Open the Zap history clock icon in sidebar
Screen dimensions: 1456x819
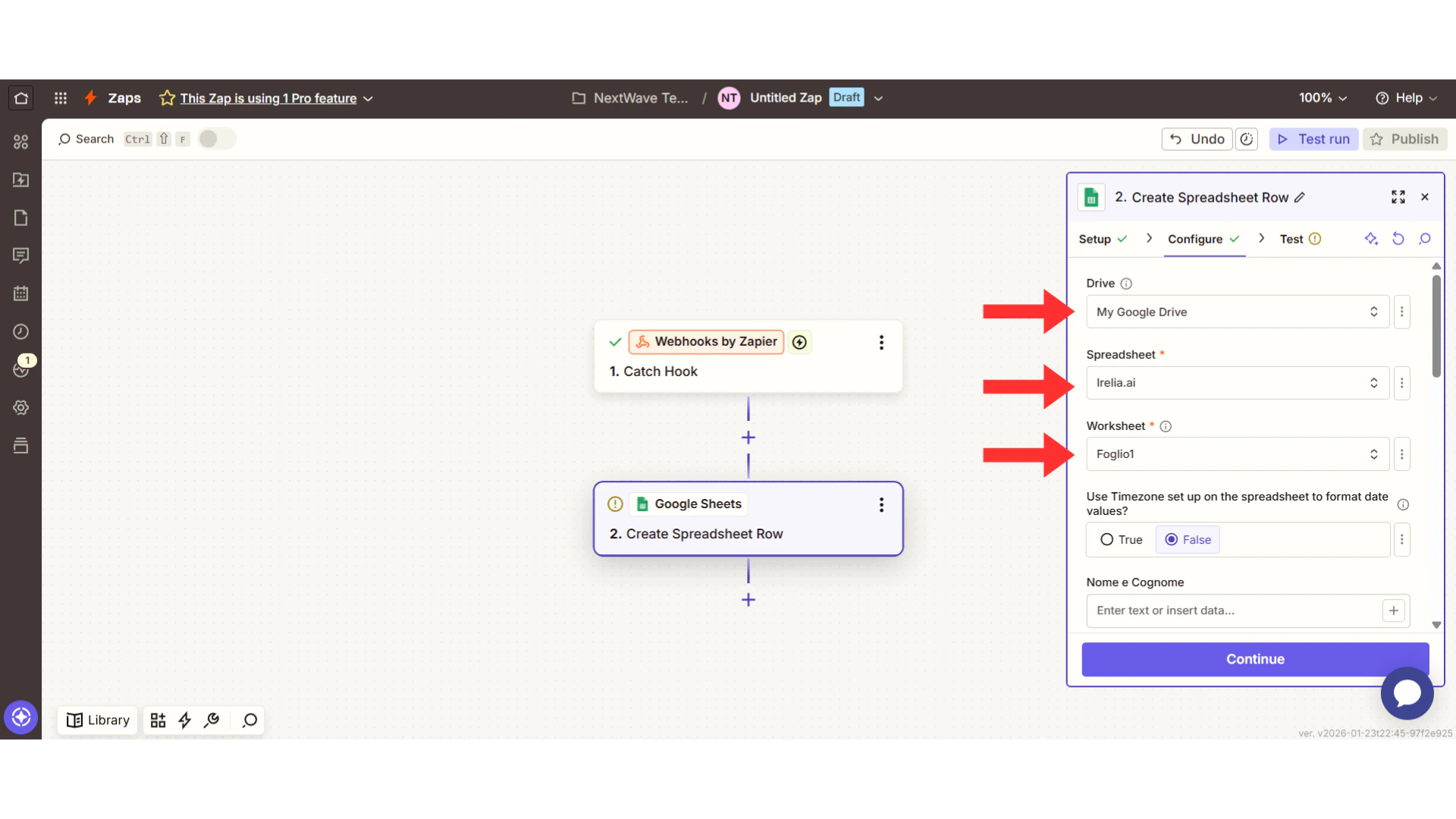tap(21, 331)
